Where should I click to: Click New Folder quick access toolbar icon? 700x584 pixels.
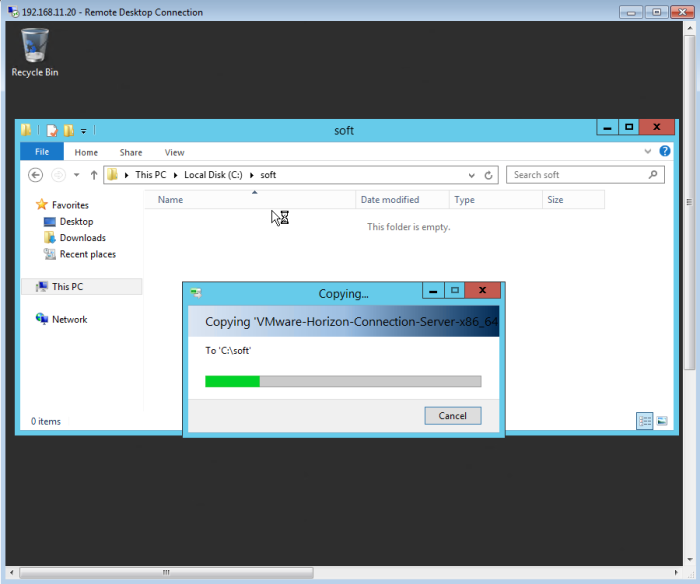pos(68,130)
